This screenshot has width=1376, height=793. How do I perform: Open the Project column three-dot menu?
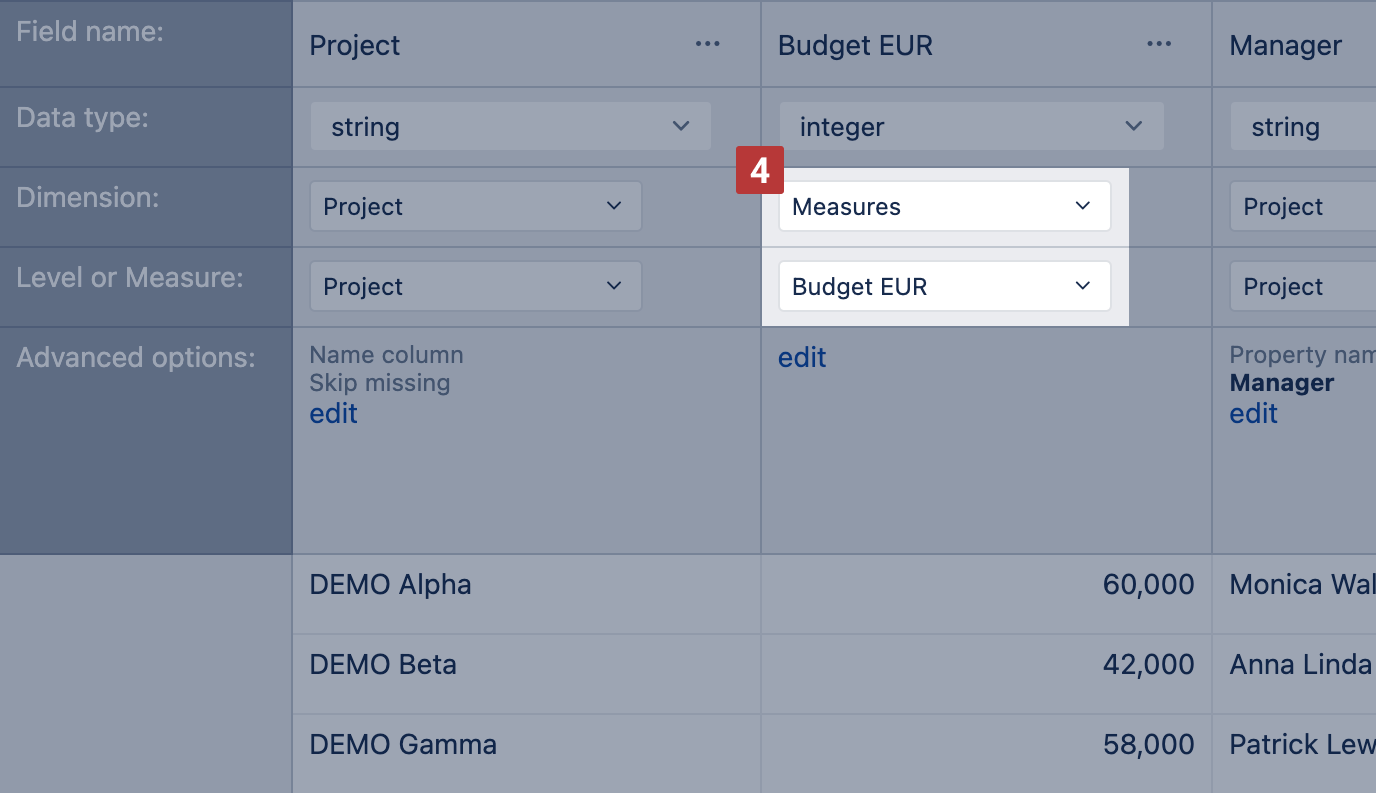tap(708, 44)
